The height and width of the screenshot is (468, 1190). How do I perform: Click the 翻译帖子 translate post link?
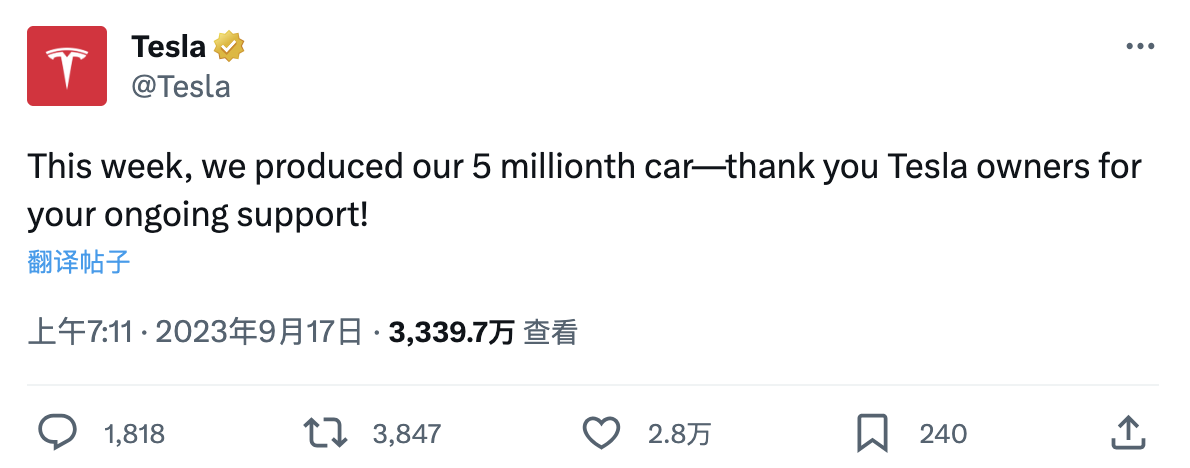[x=79, y=262]
